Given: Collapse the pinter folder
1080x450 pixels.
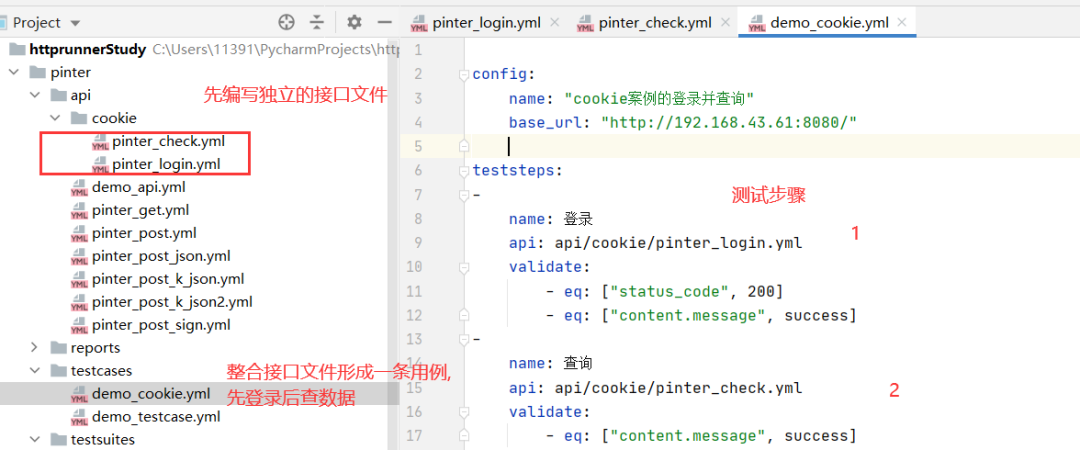Looking at the screenshot, I should coord(12,72).
